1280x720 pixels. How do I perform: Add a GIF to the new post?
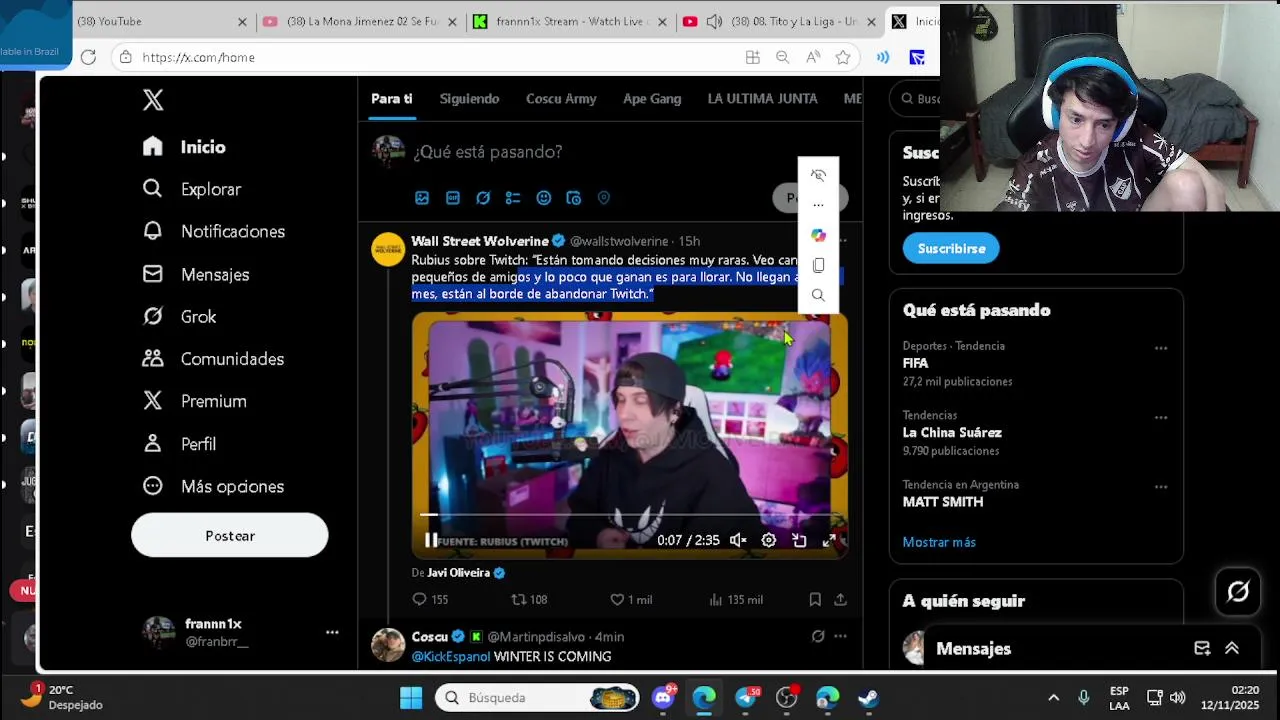(x=452, y=198)
